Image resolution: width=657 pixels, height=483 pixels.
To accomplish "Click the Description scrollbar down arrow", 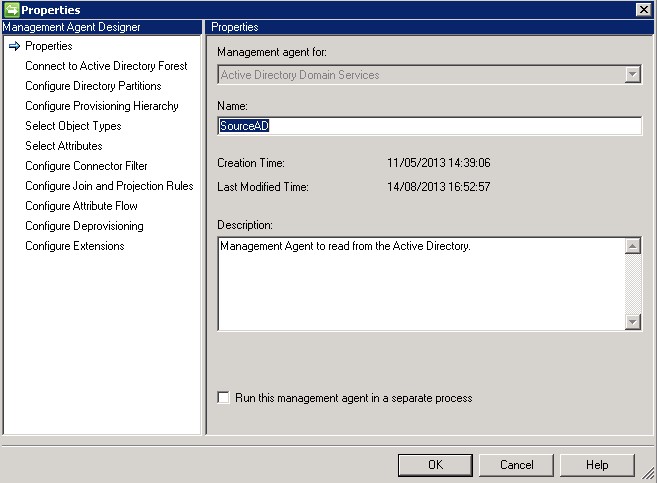I will tap(633, 322).
